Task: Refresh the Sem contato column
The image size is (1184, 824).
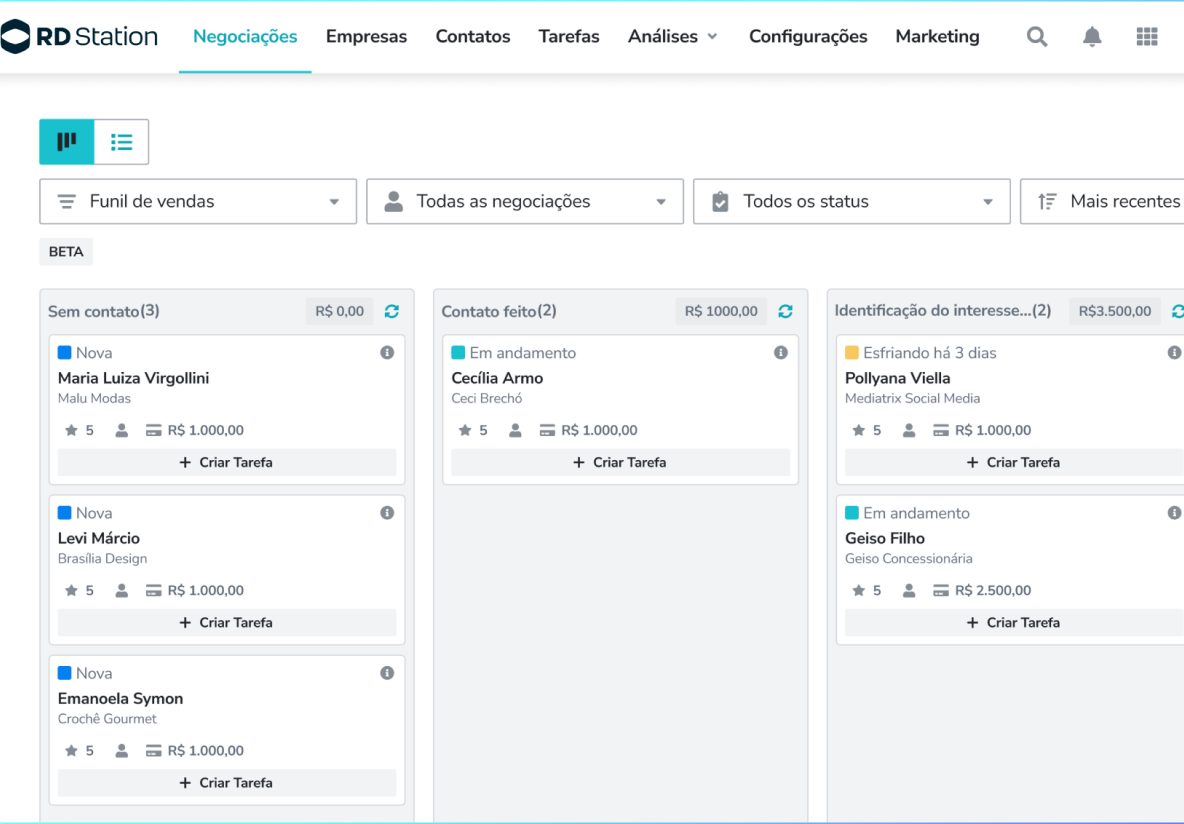Action: point(392,311)
